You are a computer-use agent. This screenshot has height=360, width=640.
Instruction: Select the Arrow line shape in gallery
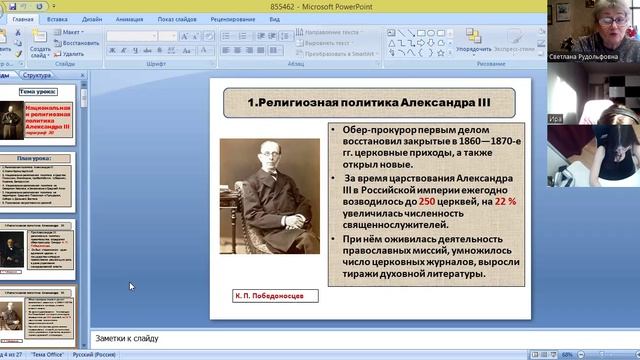click(411, 33)
